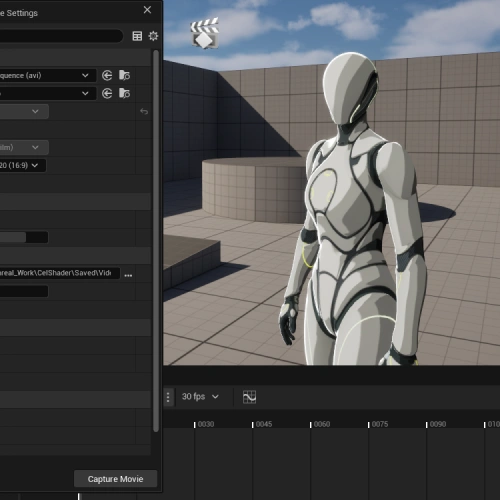Viewport: 500px width, 500px height.
Task: Click the Capture Movie button
Action: tap(115, 479)
